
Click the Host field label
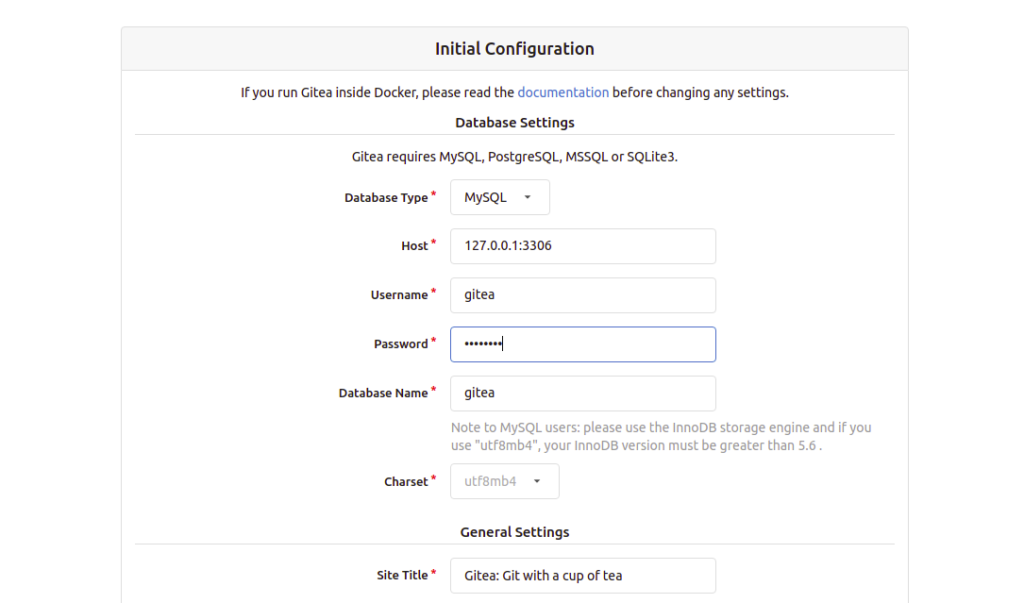coord(415,246)
